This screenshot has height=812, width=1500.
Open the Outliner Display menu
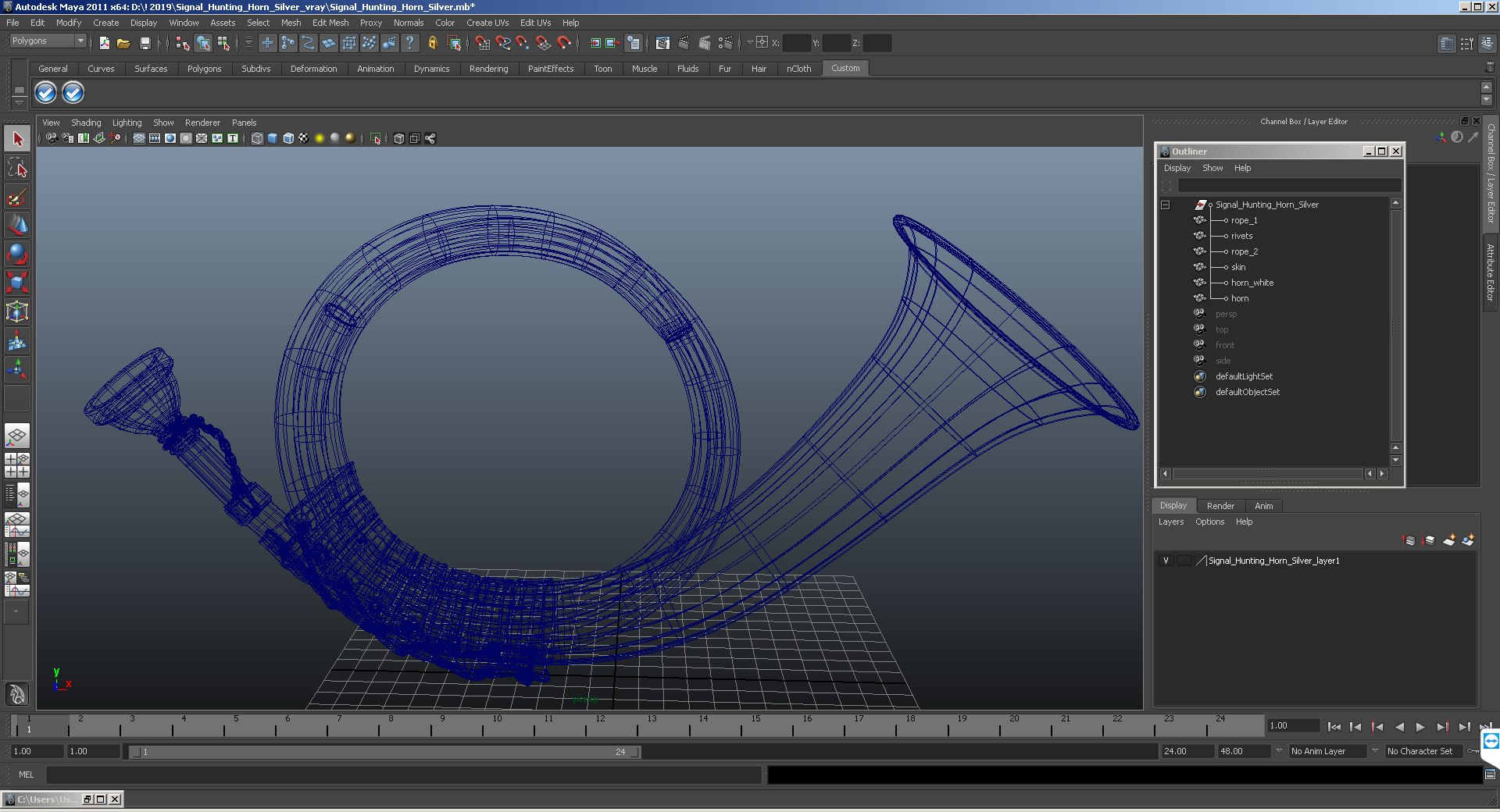[1177, 168]
